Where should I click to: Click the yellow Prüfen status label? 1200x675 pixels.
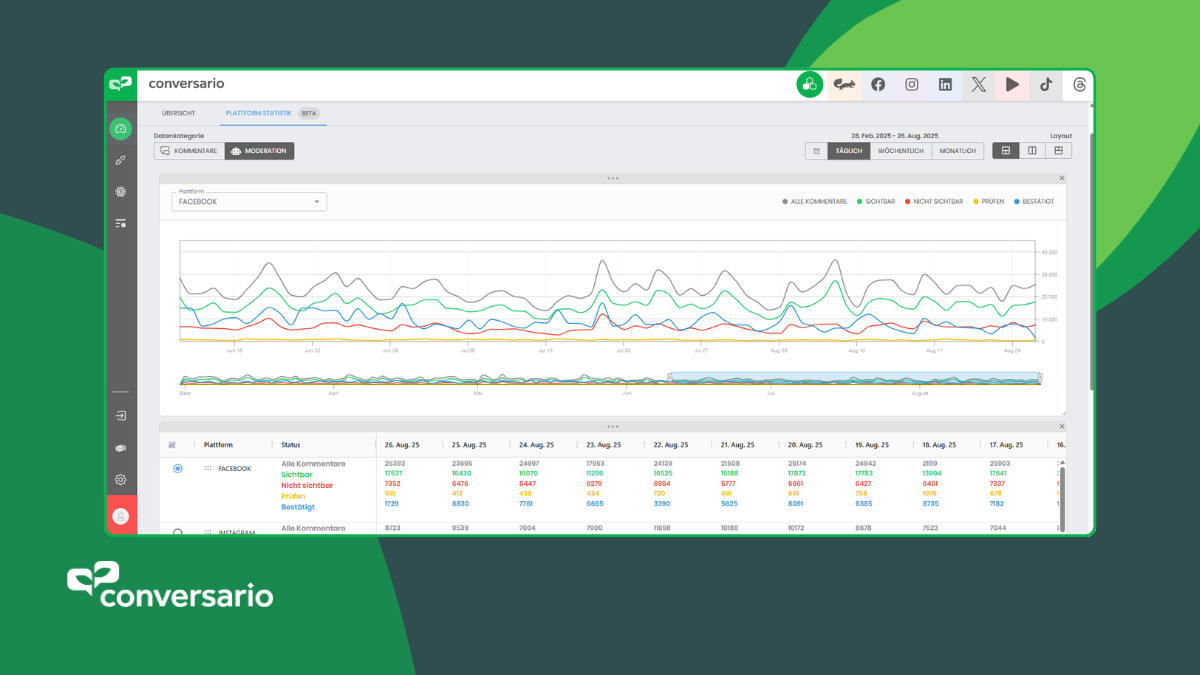pos(293,496)
